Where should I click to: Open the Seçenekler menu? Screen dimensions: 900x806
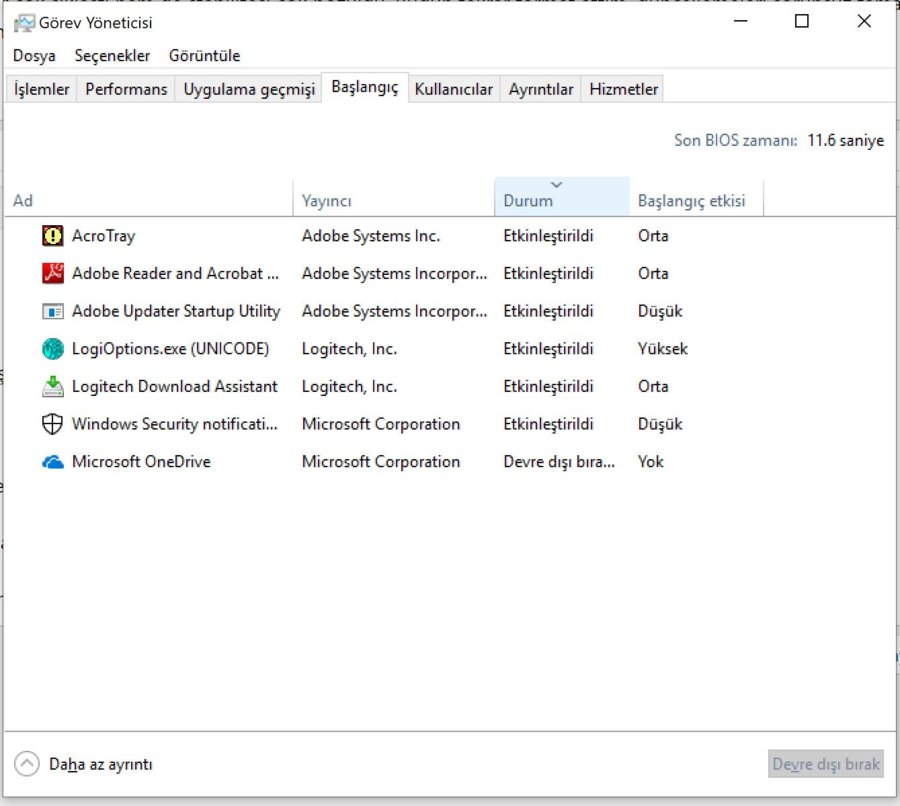pos(112,56)
